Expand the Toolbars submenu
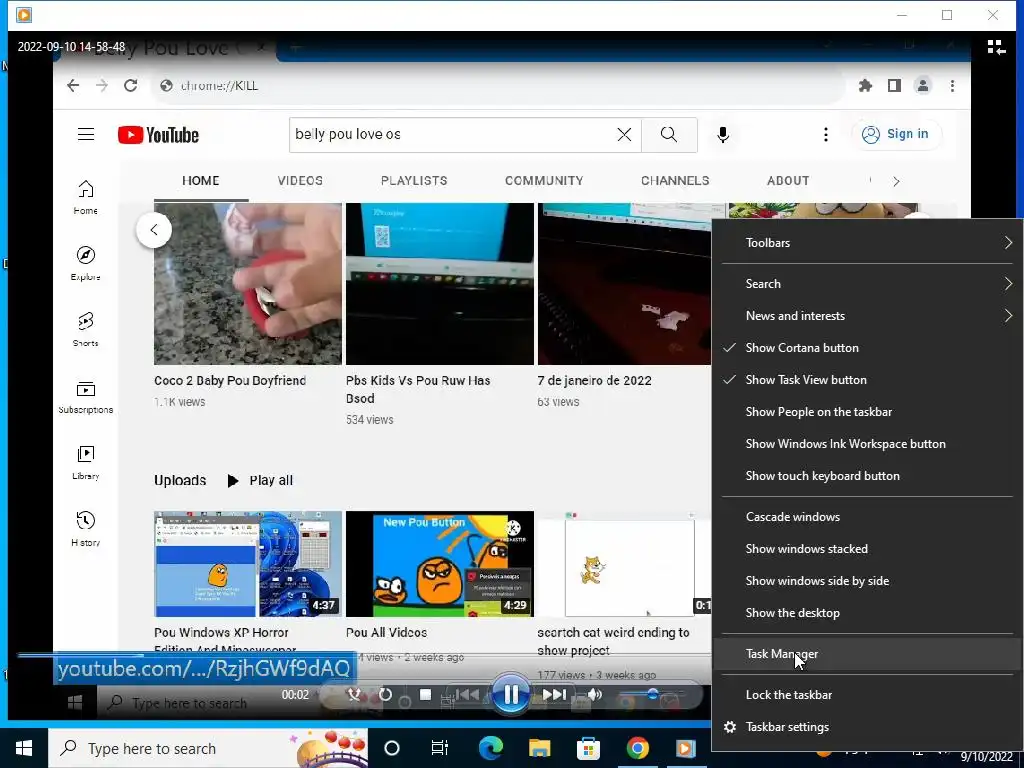This screenshot has height=768, width=1024. click(867, 243)
